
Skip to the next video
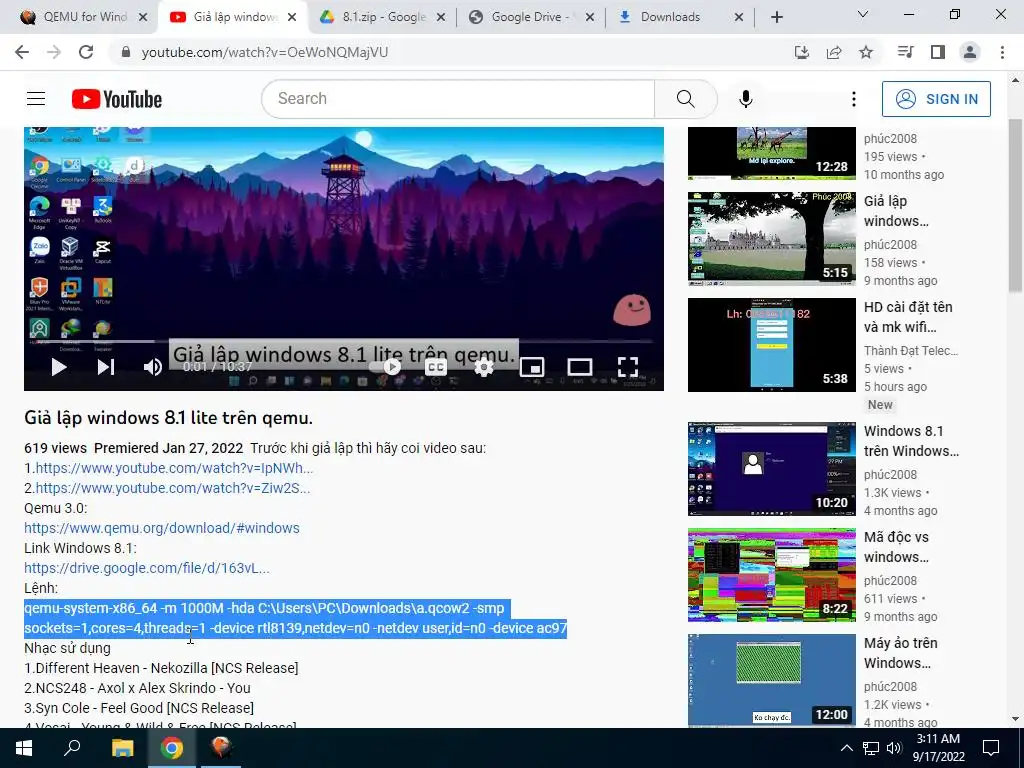click(106, 367)
